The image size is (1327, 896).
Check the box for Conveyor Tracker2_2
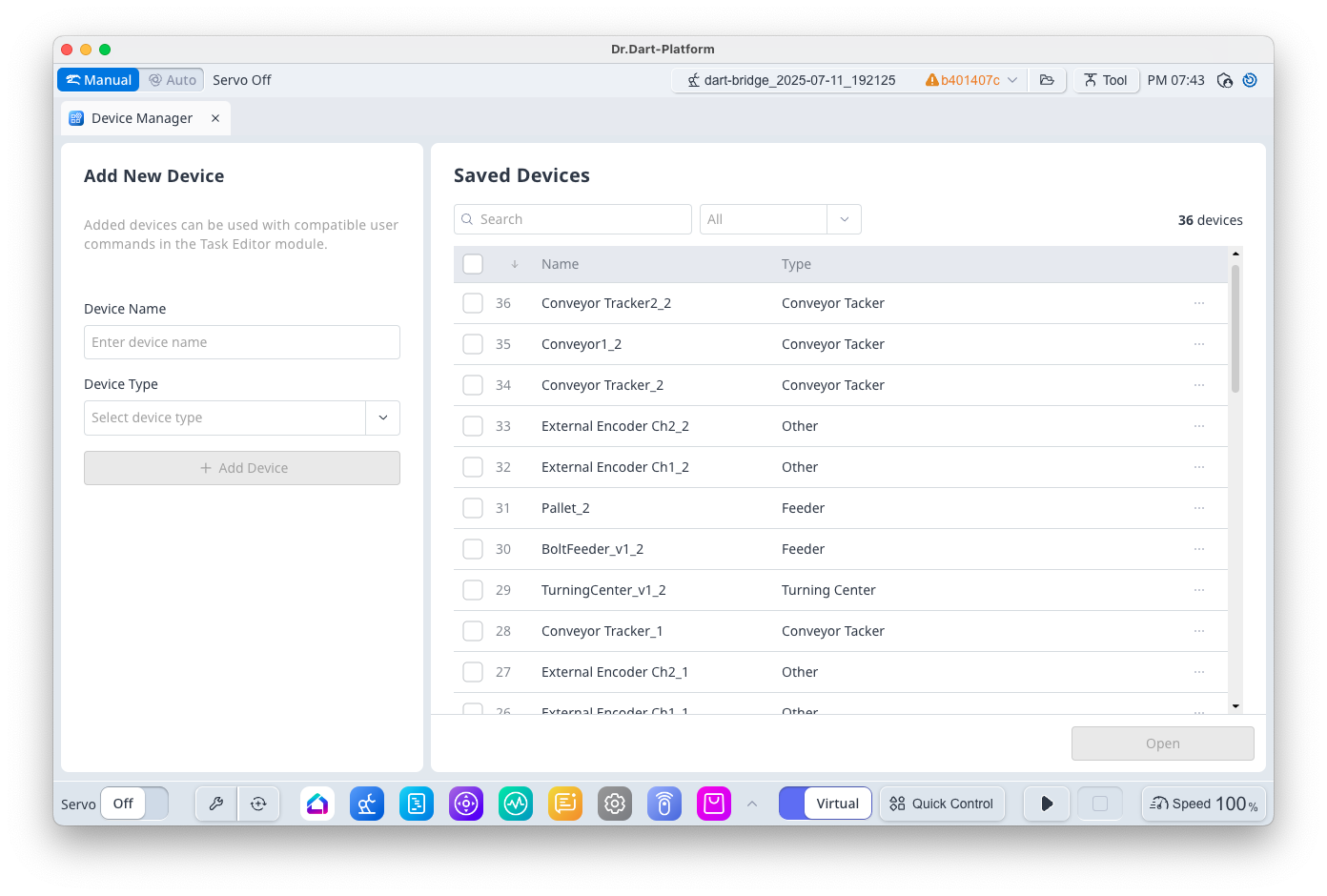tap(473, 303)
